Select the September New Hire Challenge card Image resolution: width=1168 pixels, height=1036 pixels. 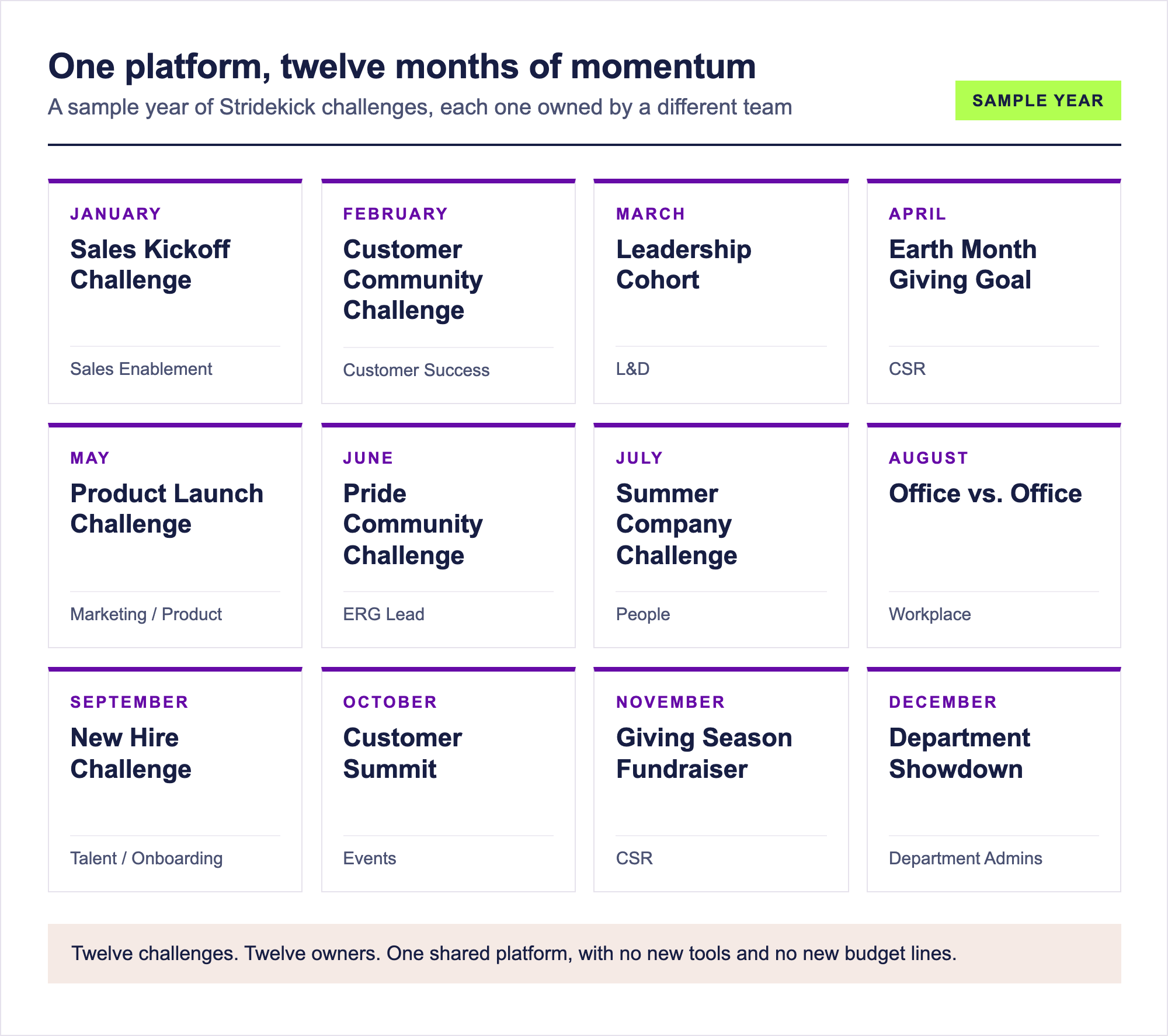(175, 780)
